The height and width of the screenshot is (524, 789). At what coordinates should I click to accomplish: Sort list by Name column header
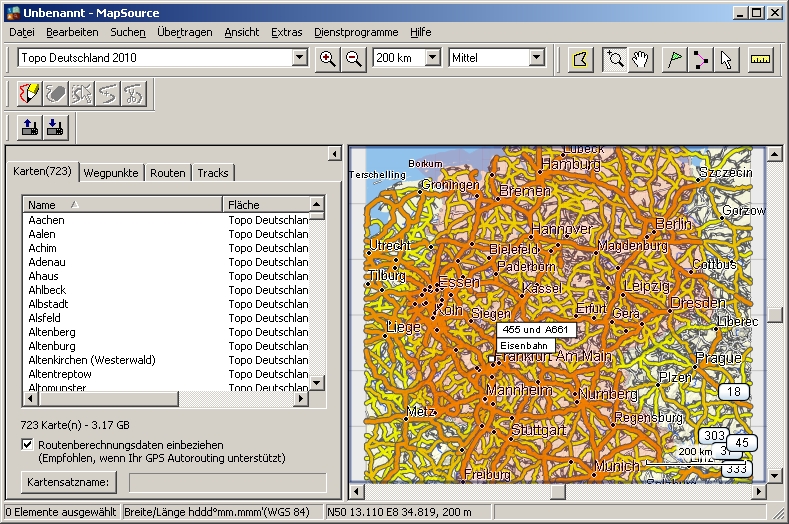122,204
